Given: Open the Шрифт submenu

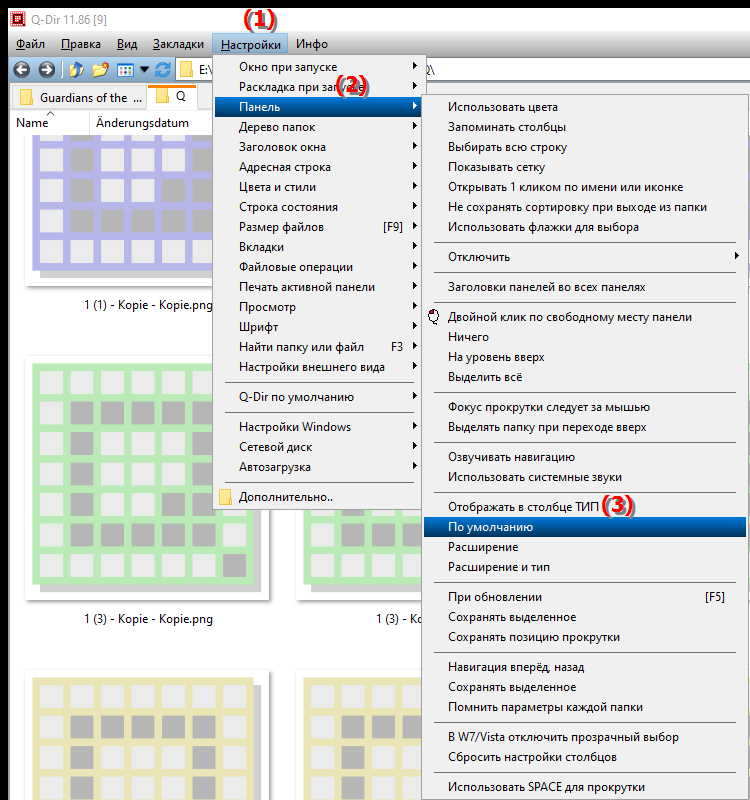Looking at the screenshot, I should pos(318,327).
